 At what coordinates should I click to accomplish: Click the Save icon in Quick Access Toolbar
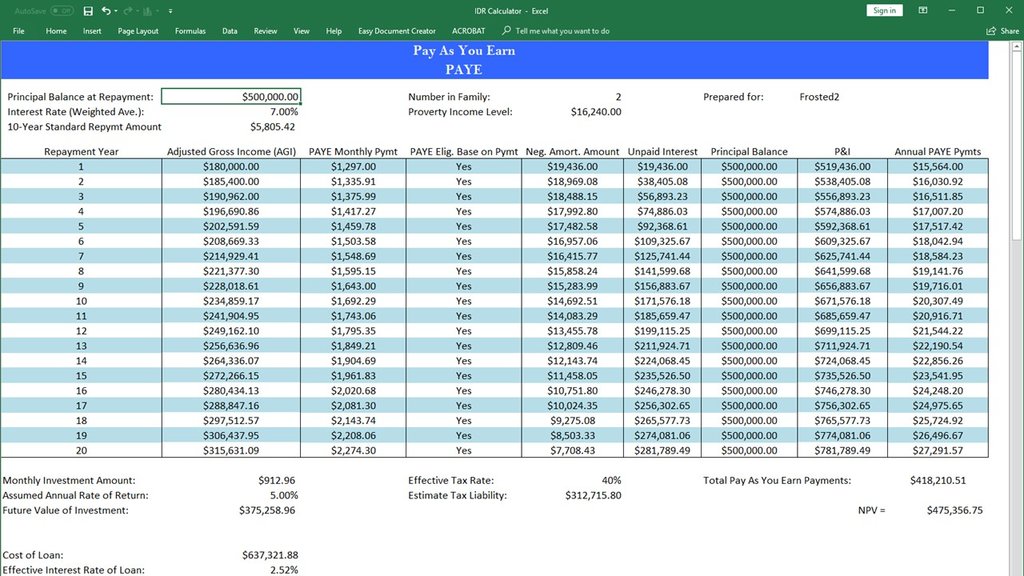(x=88, y=11)
